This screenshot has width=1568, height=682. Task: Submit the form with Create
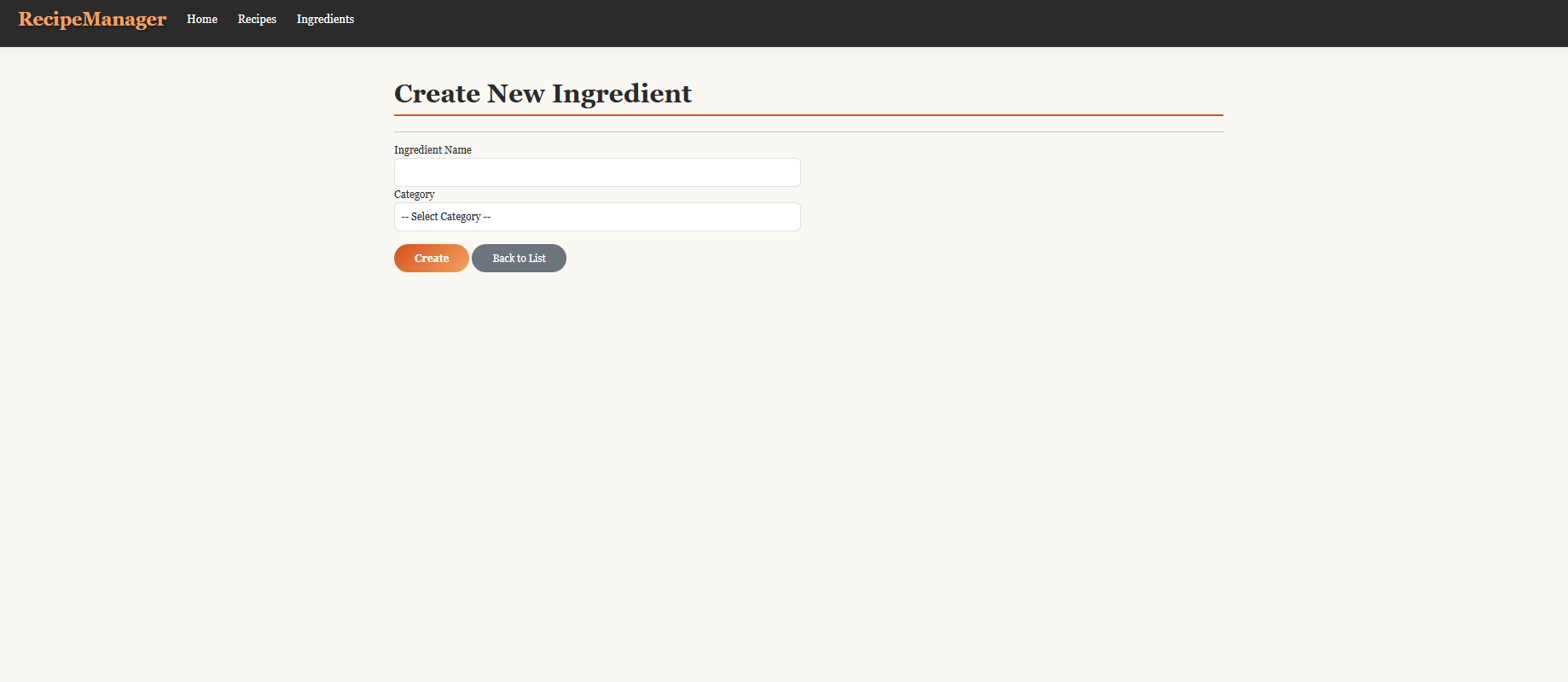point(431,259)
